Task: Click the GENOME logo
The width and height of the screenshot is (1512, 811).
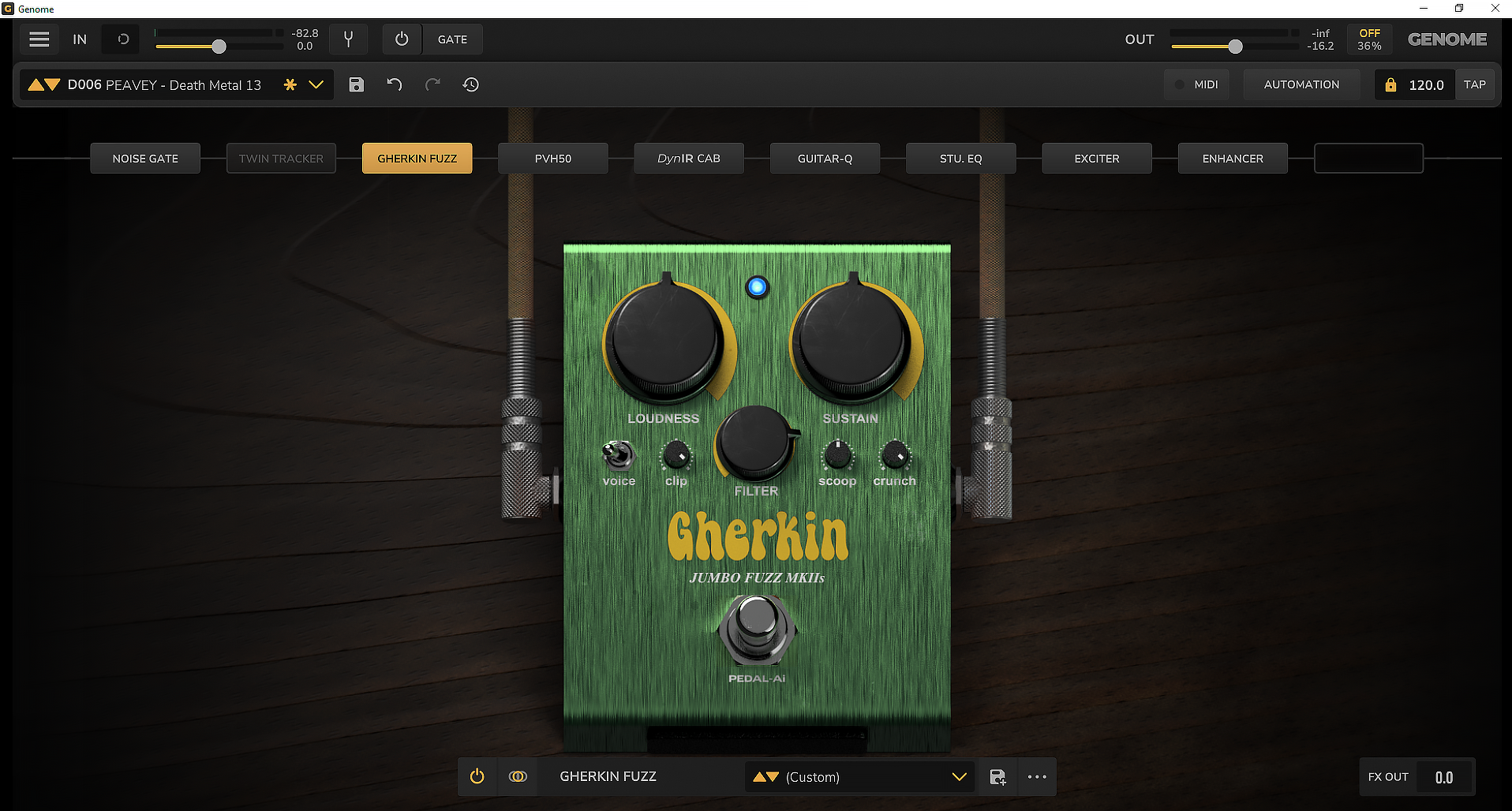Action: tap(1447, 39)
